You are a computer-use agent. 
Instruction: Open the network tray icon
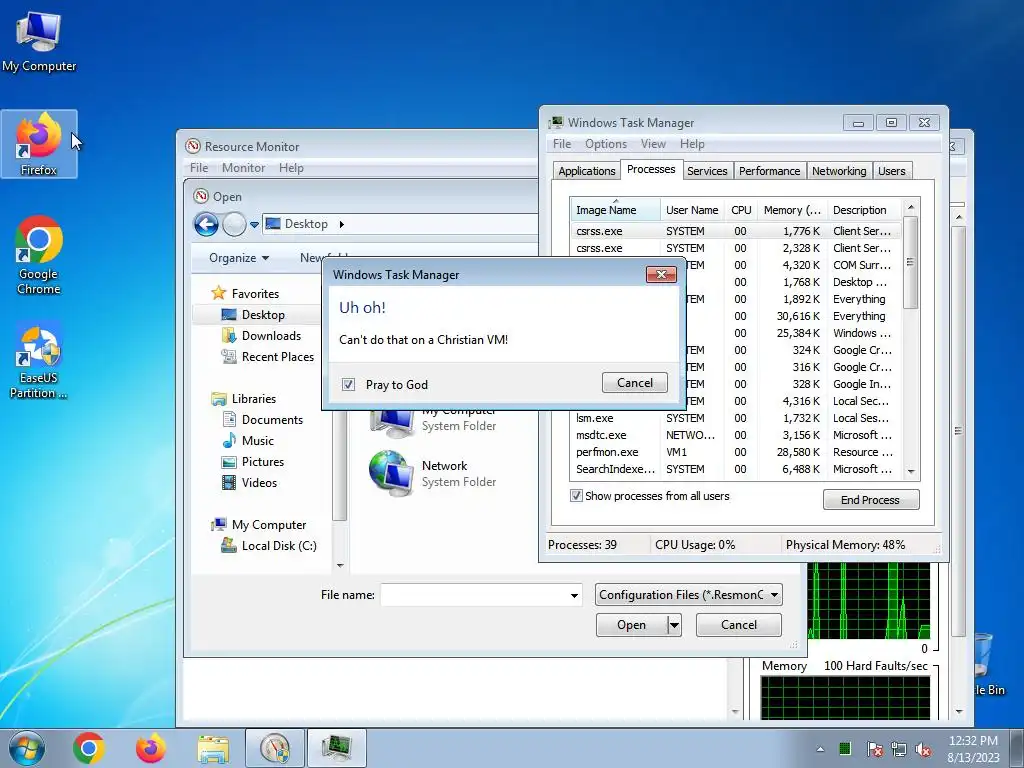(899, 749)
